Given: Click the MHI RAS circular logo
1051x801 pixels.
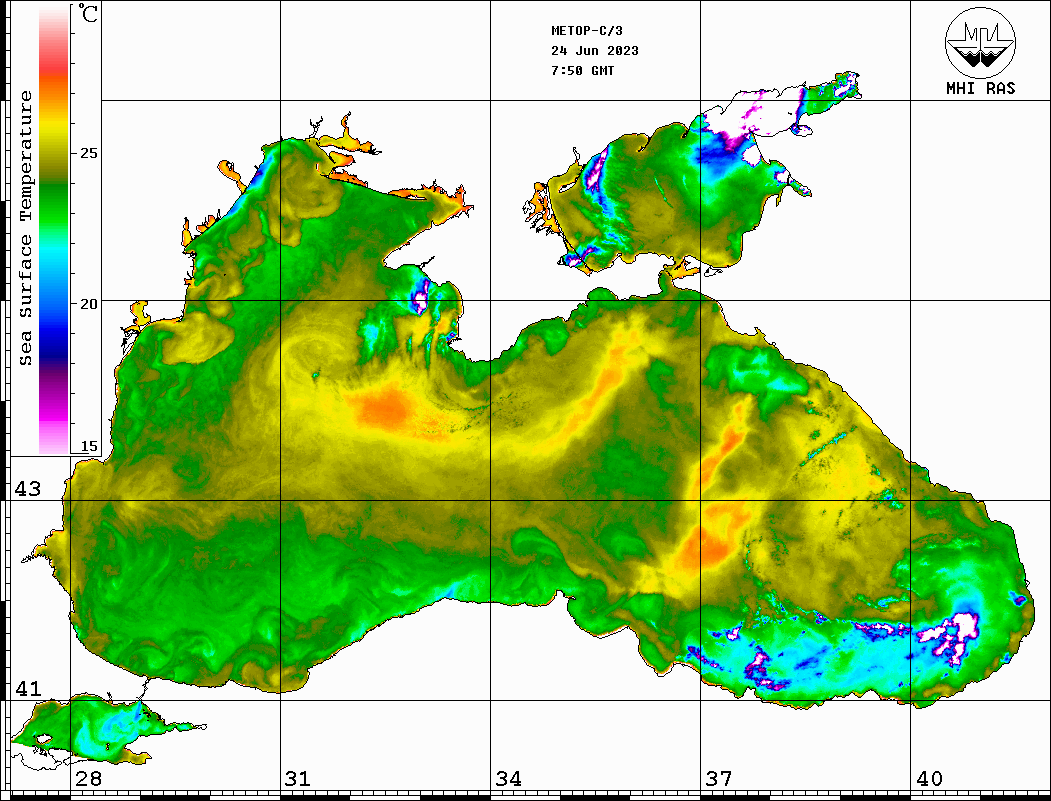Looking at the screenshot, I should 980,42.
